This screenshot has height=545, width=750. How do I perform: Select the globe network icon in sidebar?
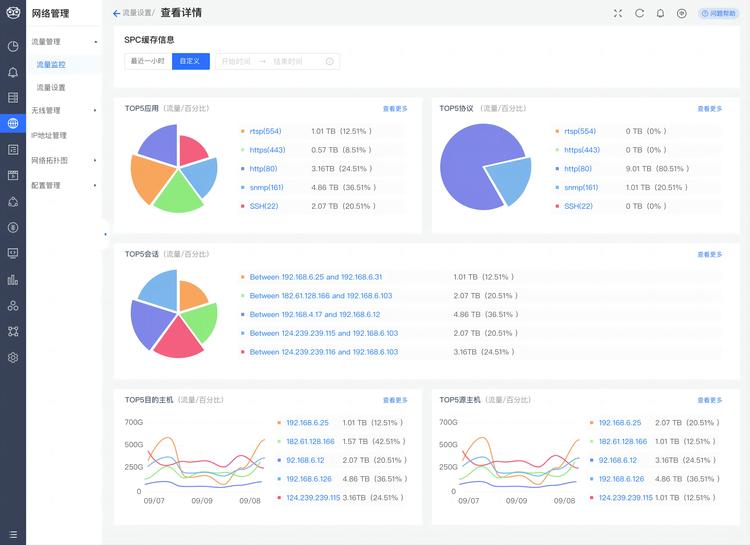click(x=13, y=123)
